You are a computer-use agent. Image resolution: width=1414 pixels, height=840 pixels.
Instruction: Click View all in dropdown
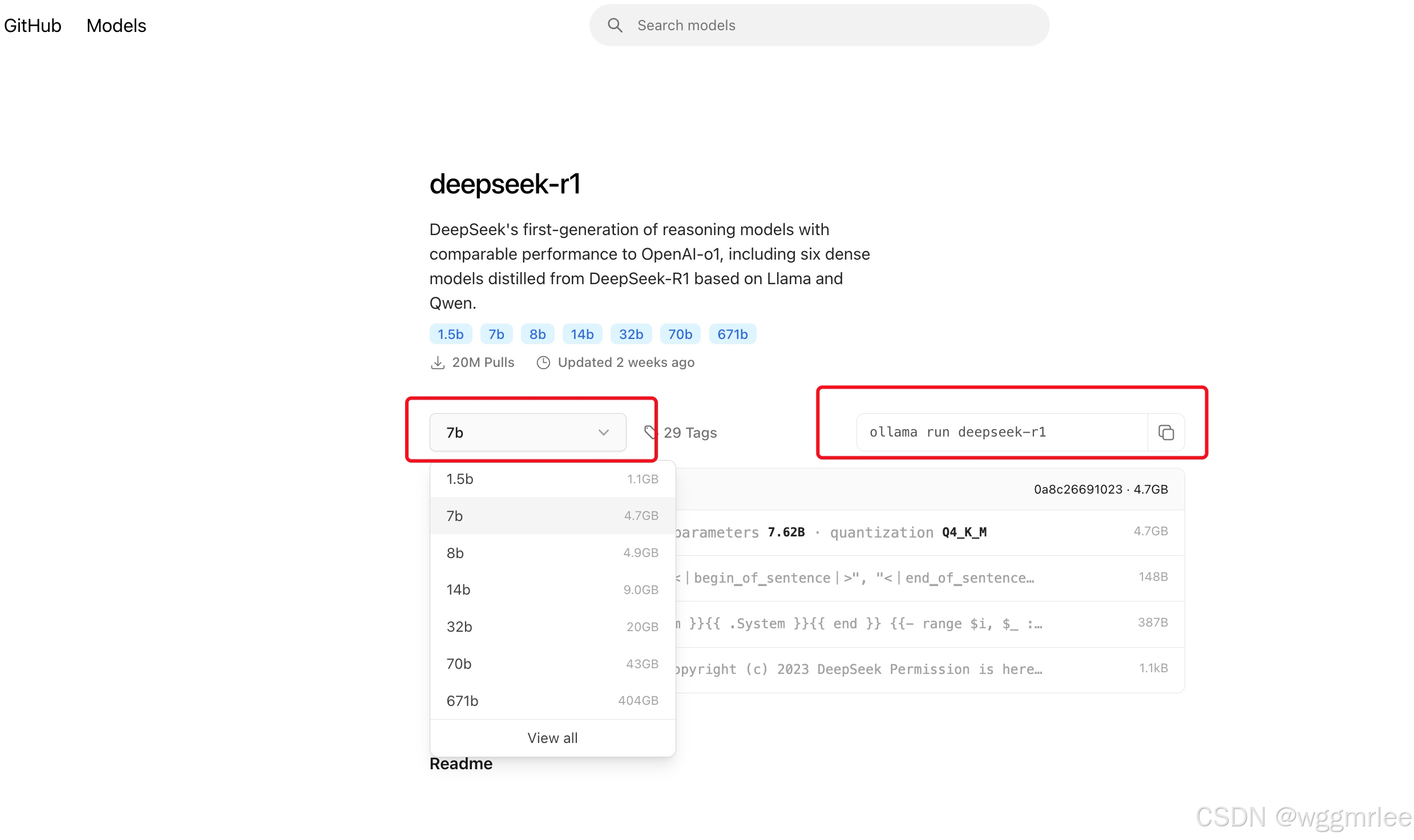[x=552, y=738]
